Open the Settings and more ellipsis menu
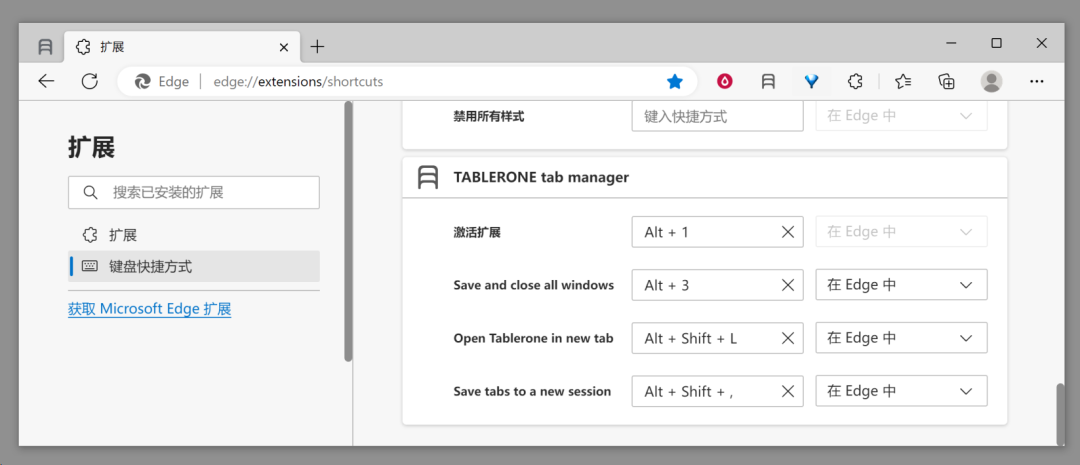The width and height of the screenshot is (1080, 465). click(1037, 82)
